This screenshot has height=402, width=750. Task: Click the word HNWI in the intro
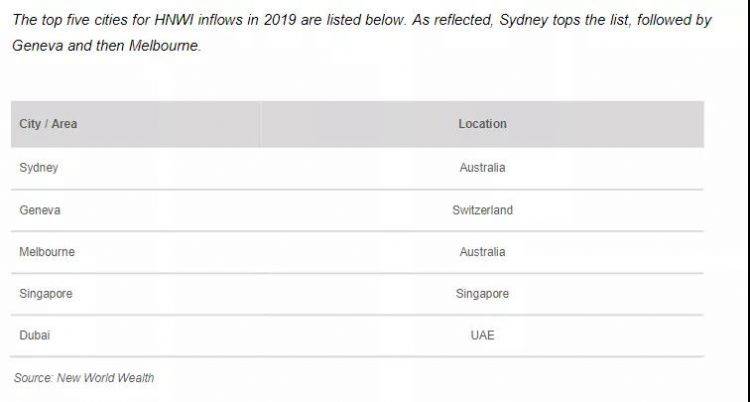click(x=174, y=20)
